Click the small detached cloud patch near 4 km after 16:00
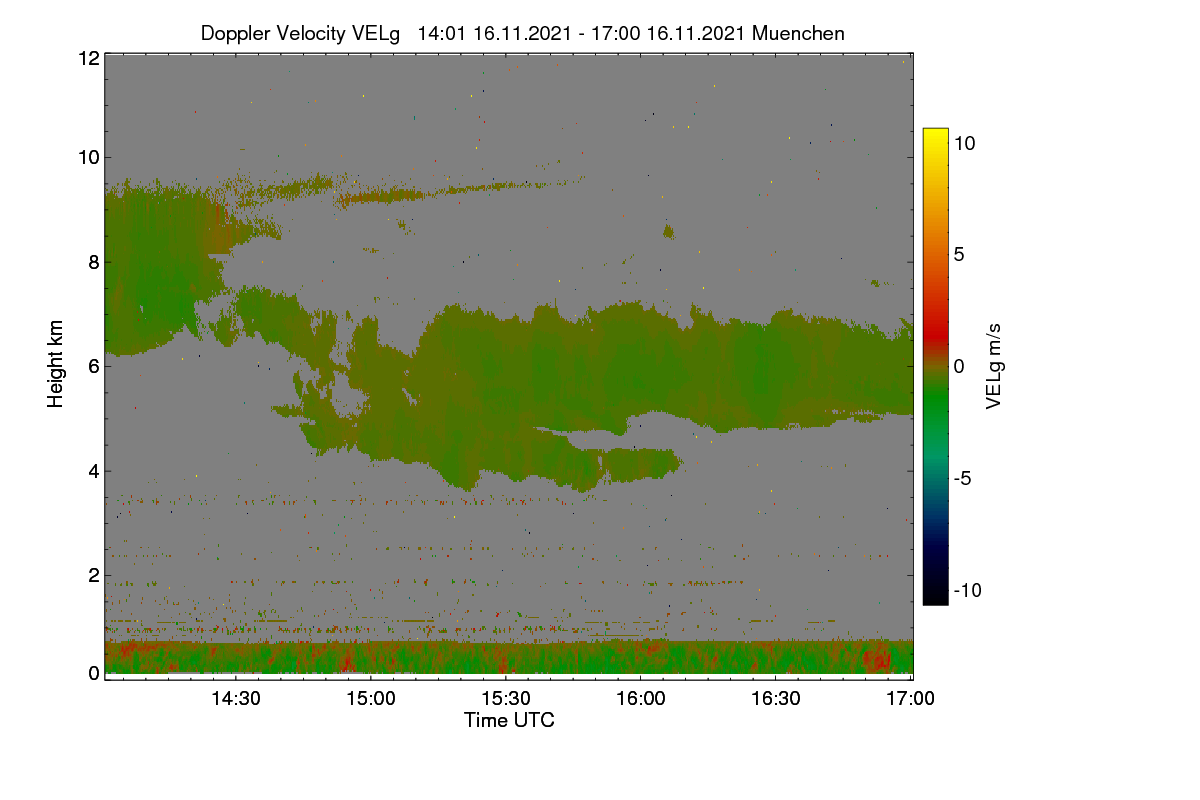 coord(642,463)
